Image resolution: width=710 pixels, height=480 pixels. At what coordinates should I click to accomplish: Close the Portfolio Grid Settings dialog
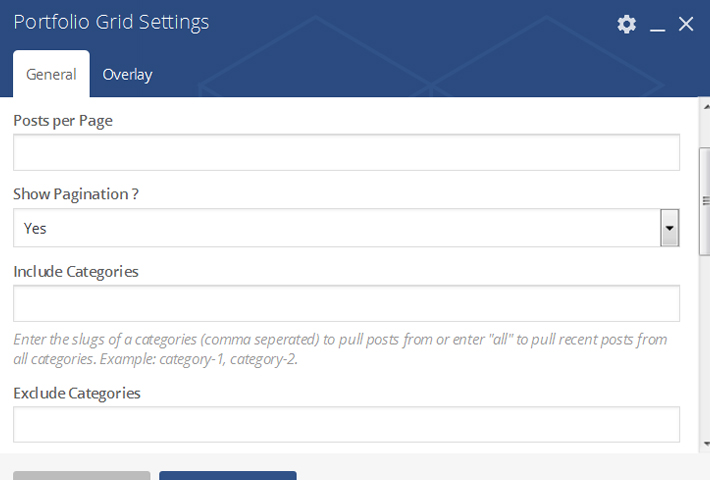pos(686,24)
